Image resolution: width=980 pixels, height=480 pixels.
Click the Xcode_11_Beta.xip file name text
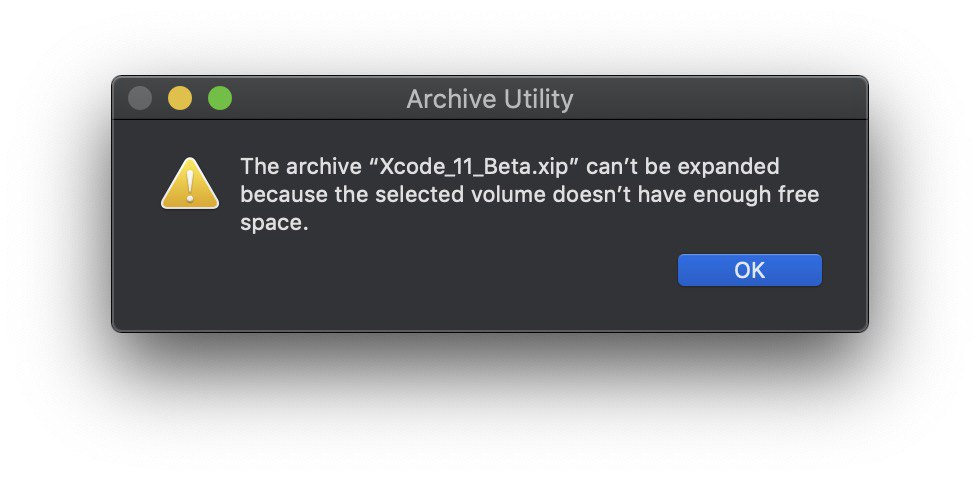tap(474, 167)
